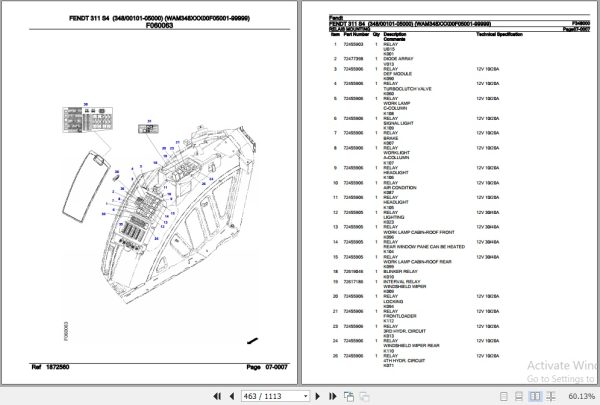The width and height of the screenshot is (600, 405).
Task: Select WINDSHIELD WIPER REAR text
Action: (x=411, y=346)
